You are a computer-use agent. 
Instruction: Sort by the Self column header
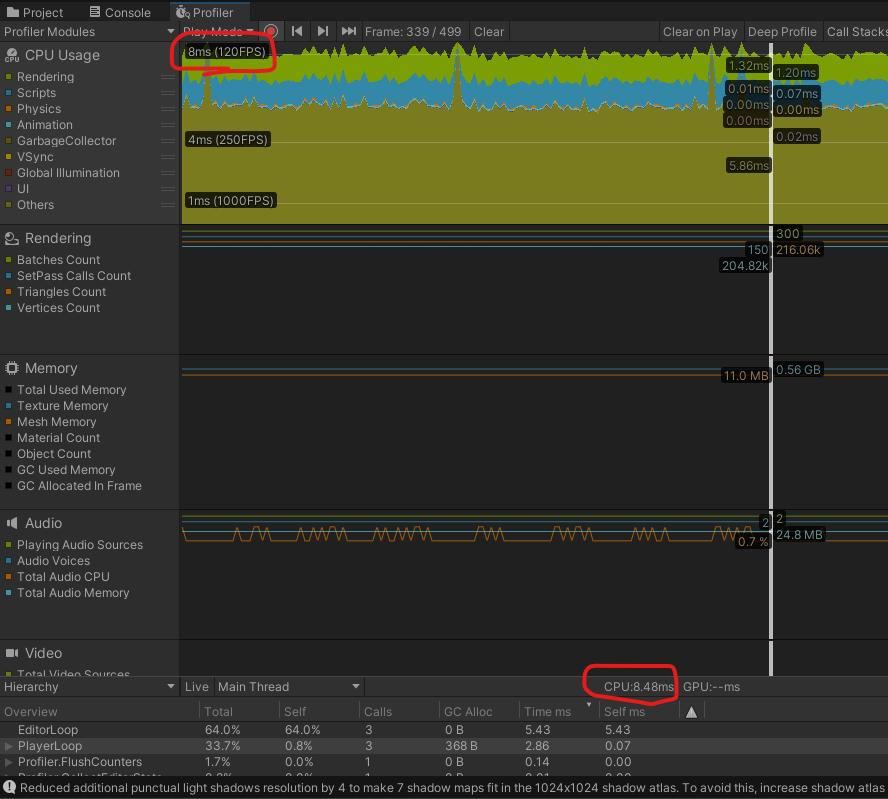[319, 712]
